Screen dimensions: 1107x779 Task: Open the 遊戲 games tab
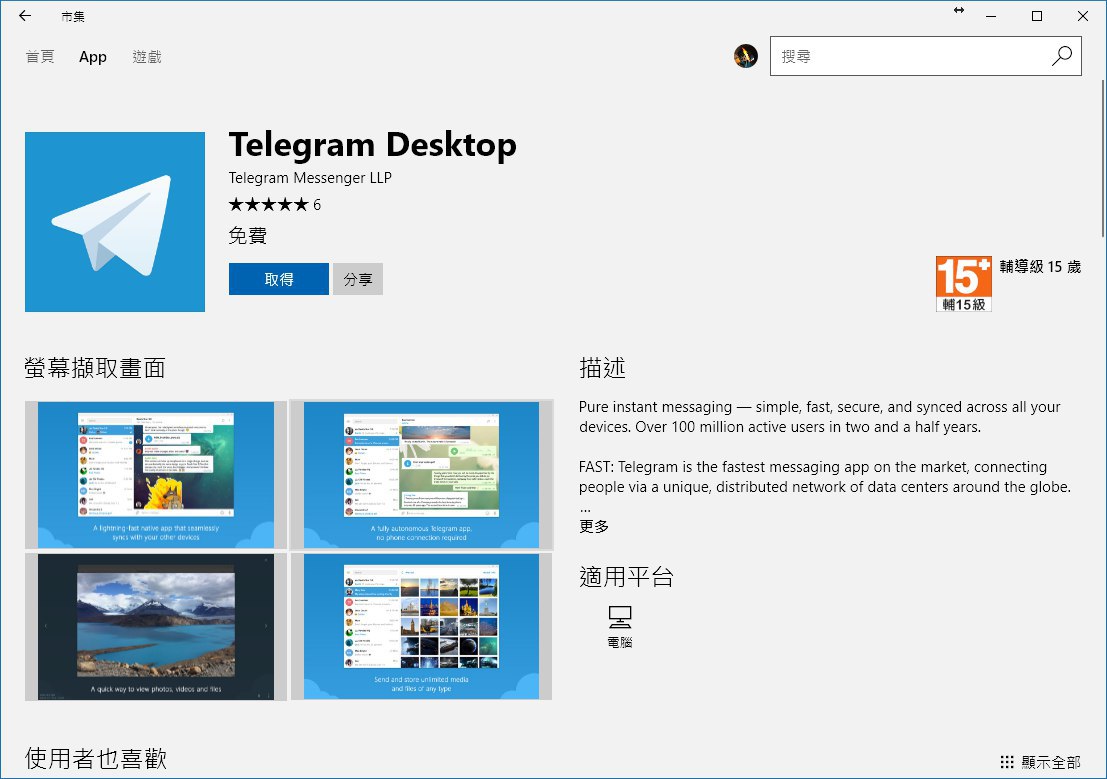[x=147, y=57]
